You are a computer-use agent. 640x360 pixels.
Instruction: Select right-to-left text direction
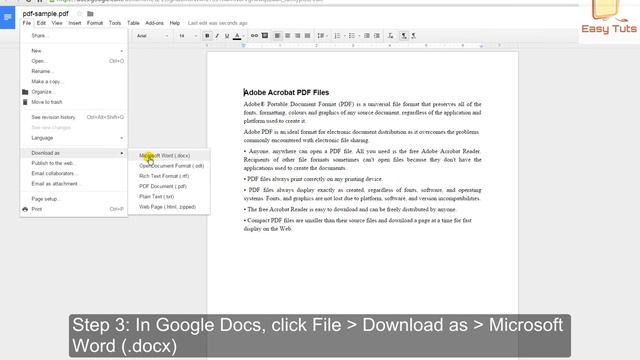(x=413, y=36)
